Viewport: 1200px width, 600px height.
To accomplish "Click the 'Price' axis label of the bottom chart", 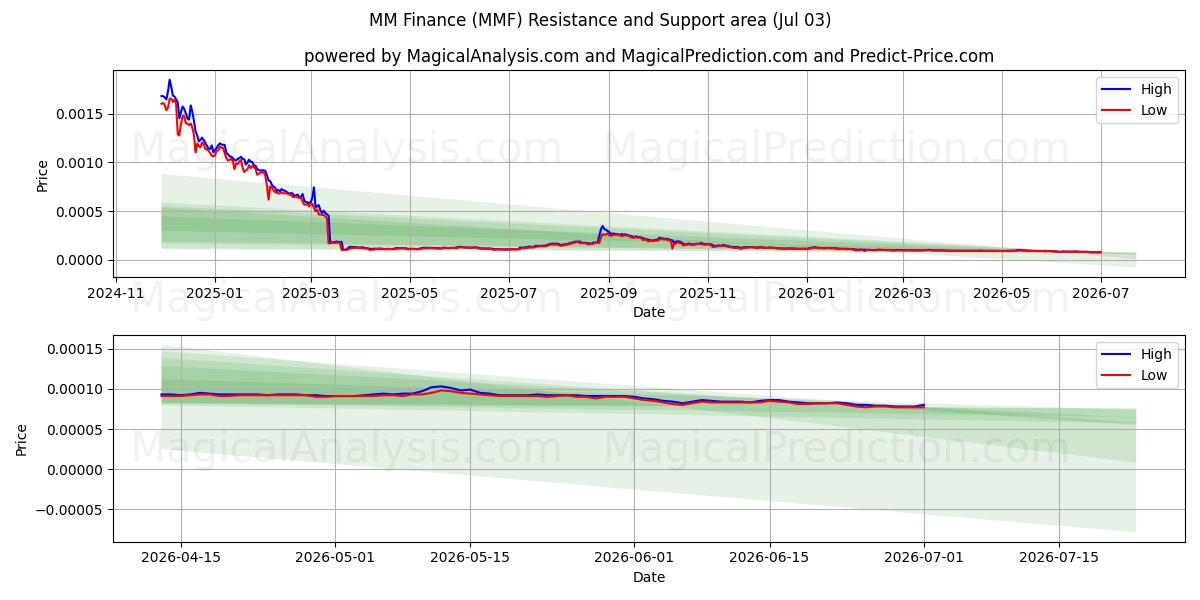I will point(22,440).
